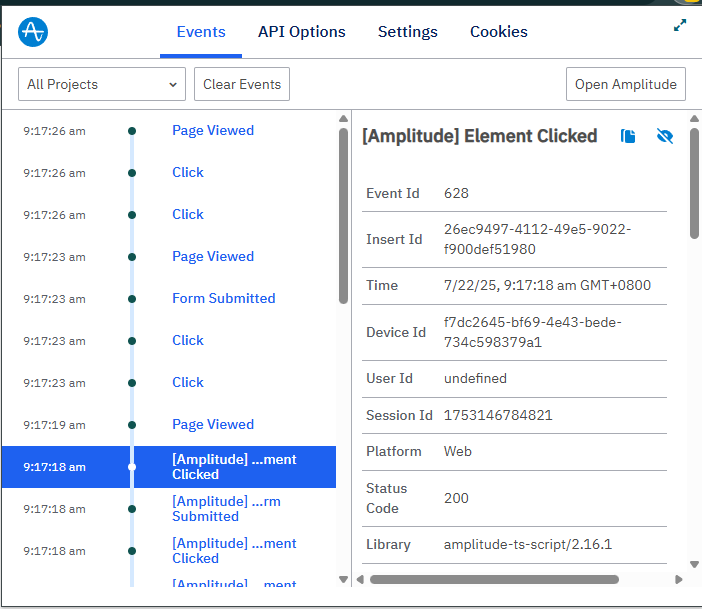
Task: Hide this event type with the crossed eye icon
Action: pos(665,136)
